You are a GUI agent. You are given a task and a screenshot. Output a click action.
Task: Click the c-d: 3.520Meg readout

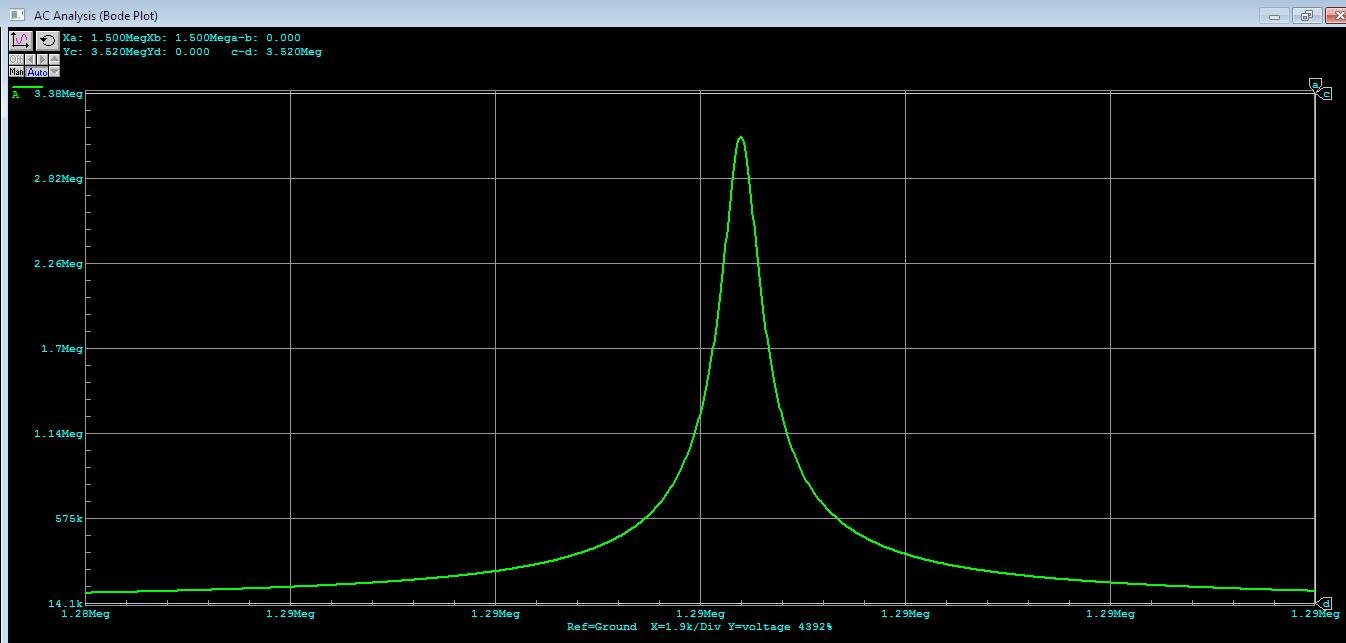click(276, 51)
